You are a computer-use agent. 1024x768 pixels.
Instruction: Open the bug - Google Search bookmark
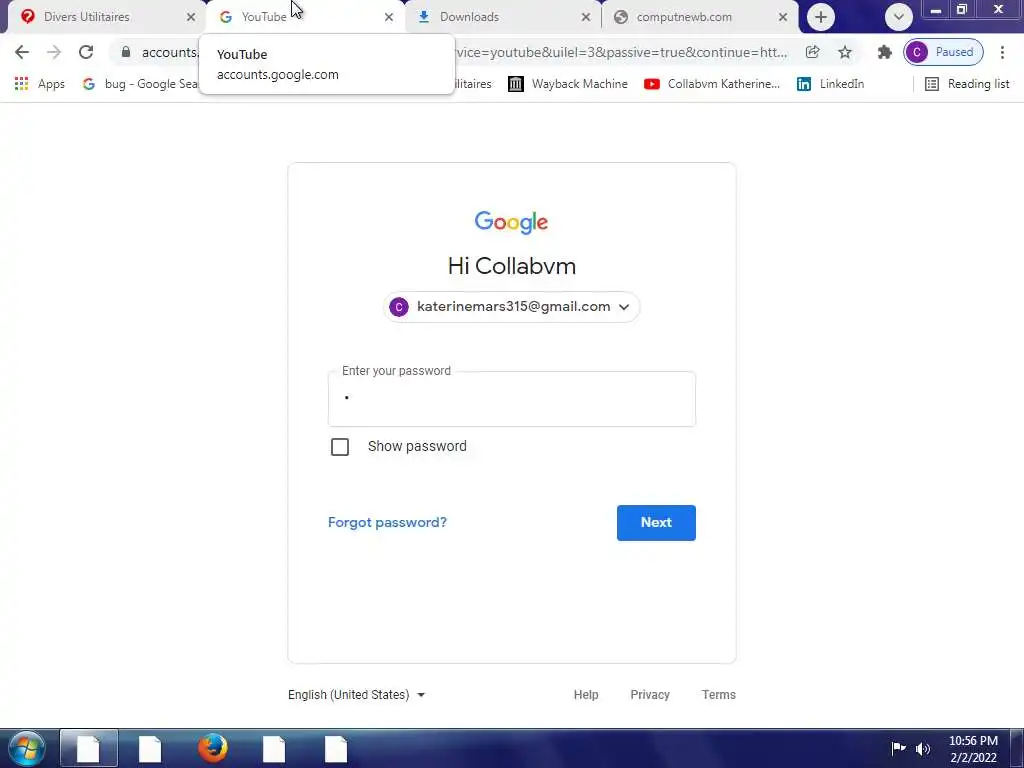pos(140,84)
